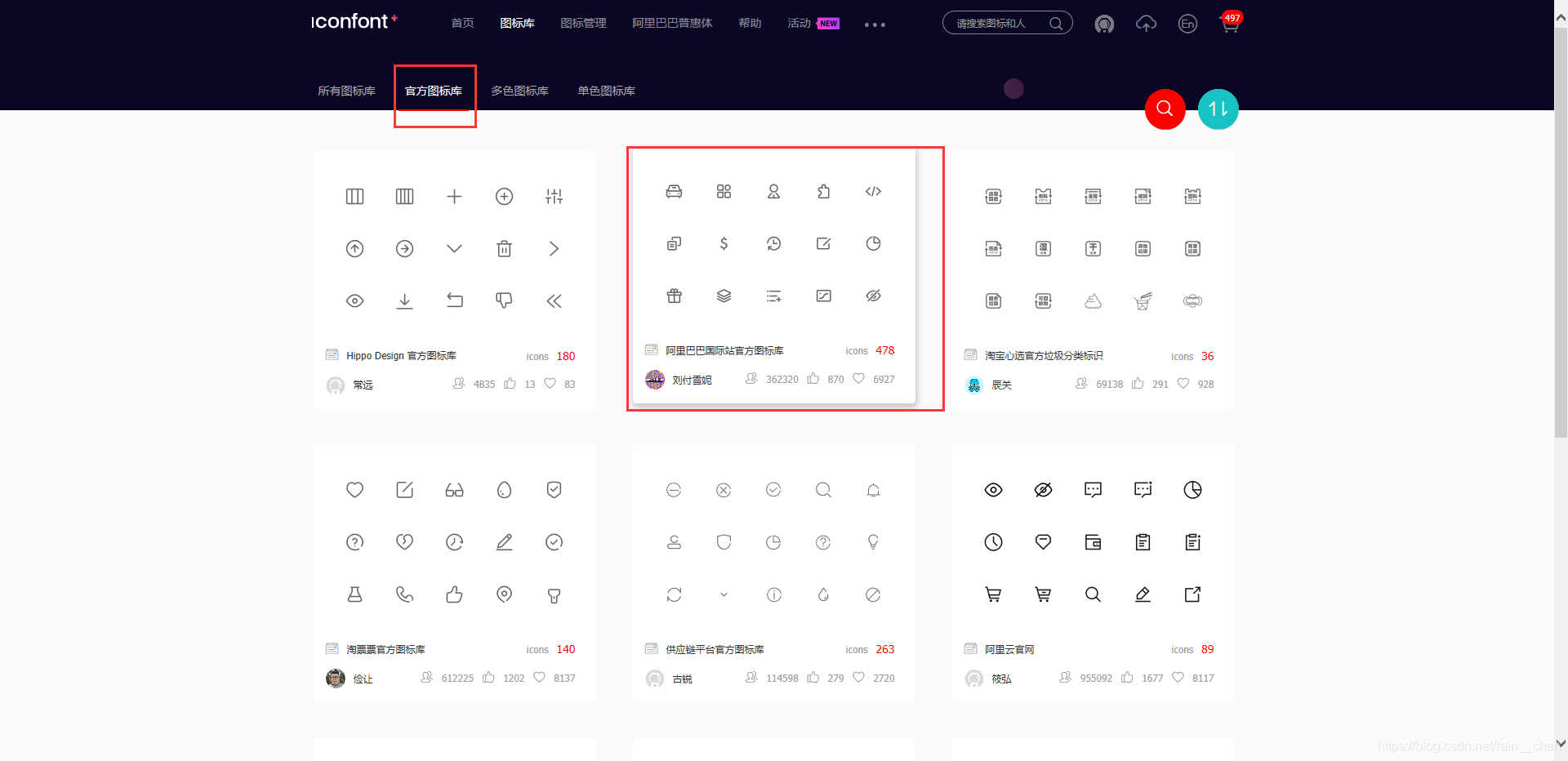The height and width of the screenshot is (761, 1568).
Task: Like the 阿里巴巴国际站 library with thumbs-up 870
Action: click(x=813, y=379)
